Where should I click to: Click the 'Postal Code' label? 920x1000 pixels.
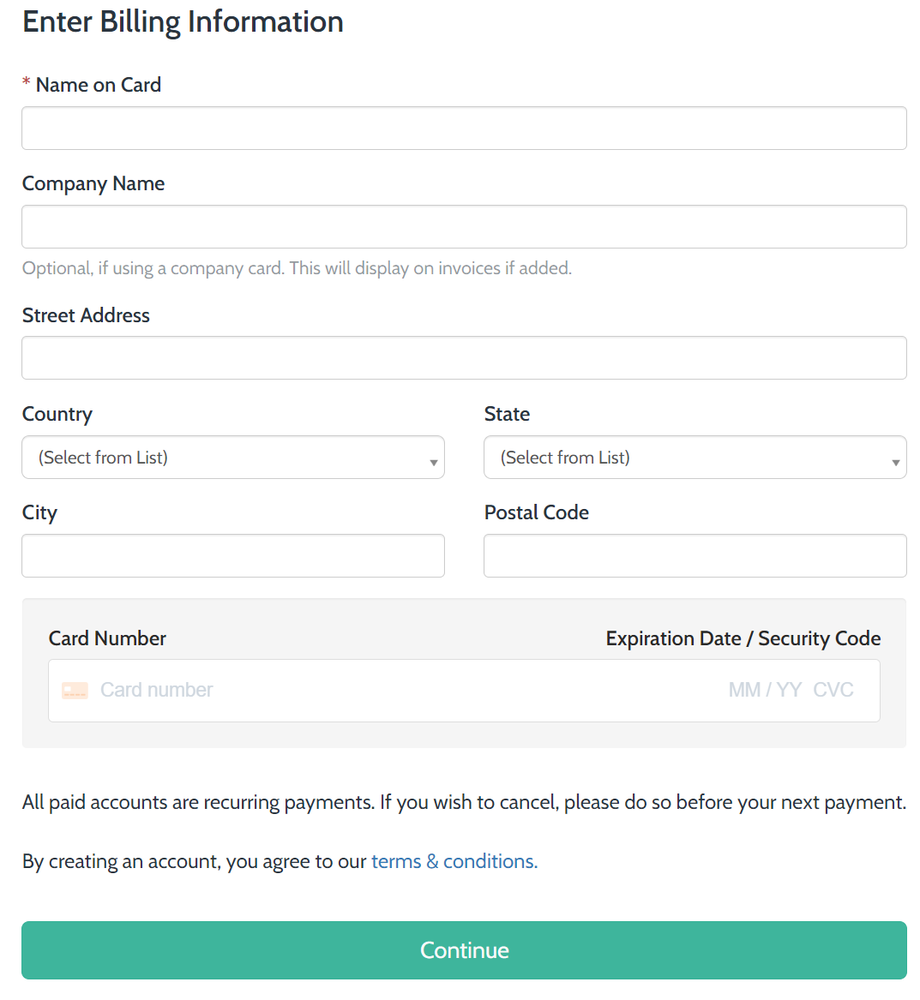pos(536,512)
